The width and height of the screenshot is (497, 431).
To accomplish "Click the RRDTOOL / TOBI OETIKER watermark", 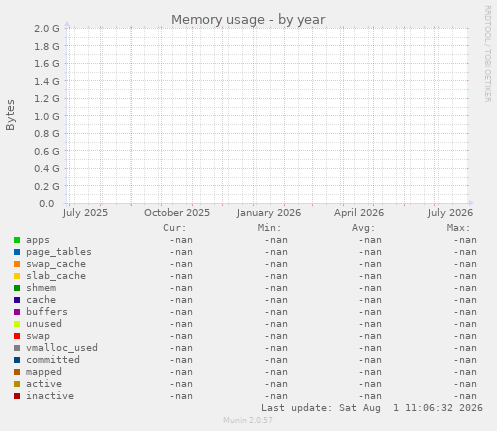I will [x=487, y=54].
